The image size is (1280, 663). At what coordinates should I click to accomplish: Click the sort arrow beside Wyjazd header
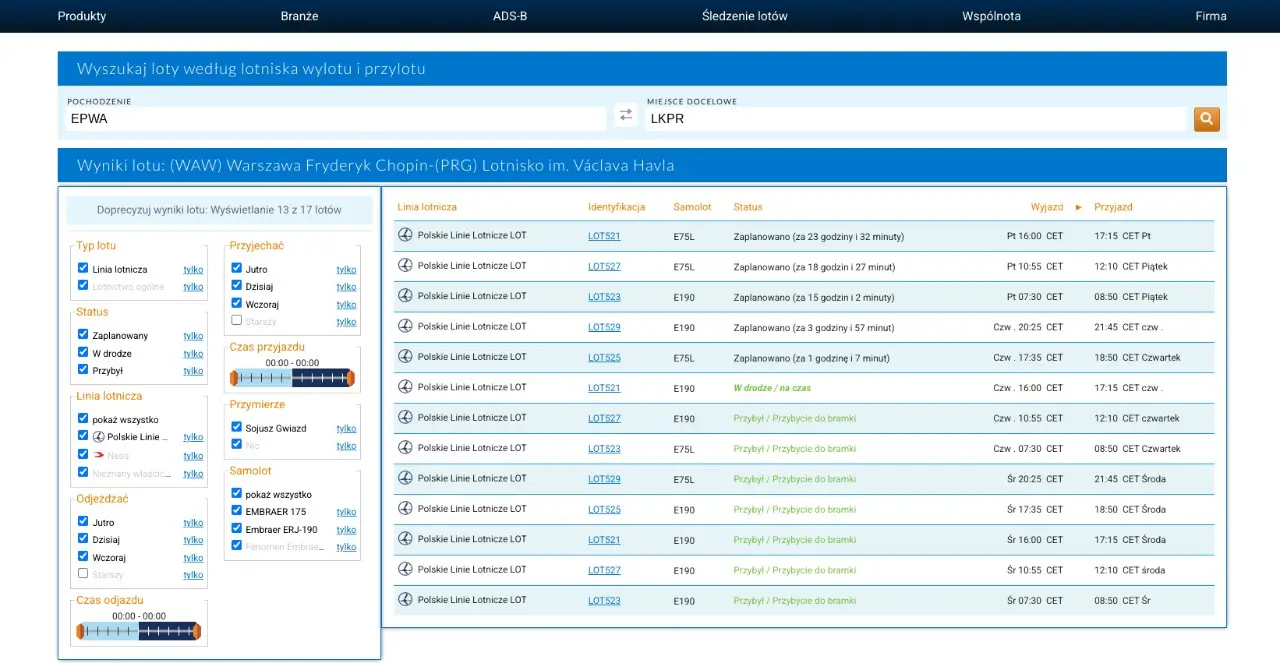[1079, 207]
